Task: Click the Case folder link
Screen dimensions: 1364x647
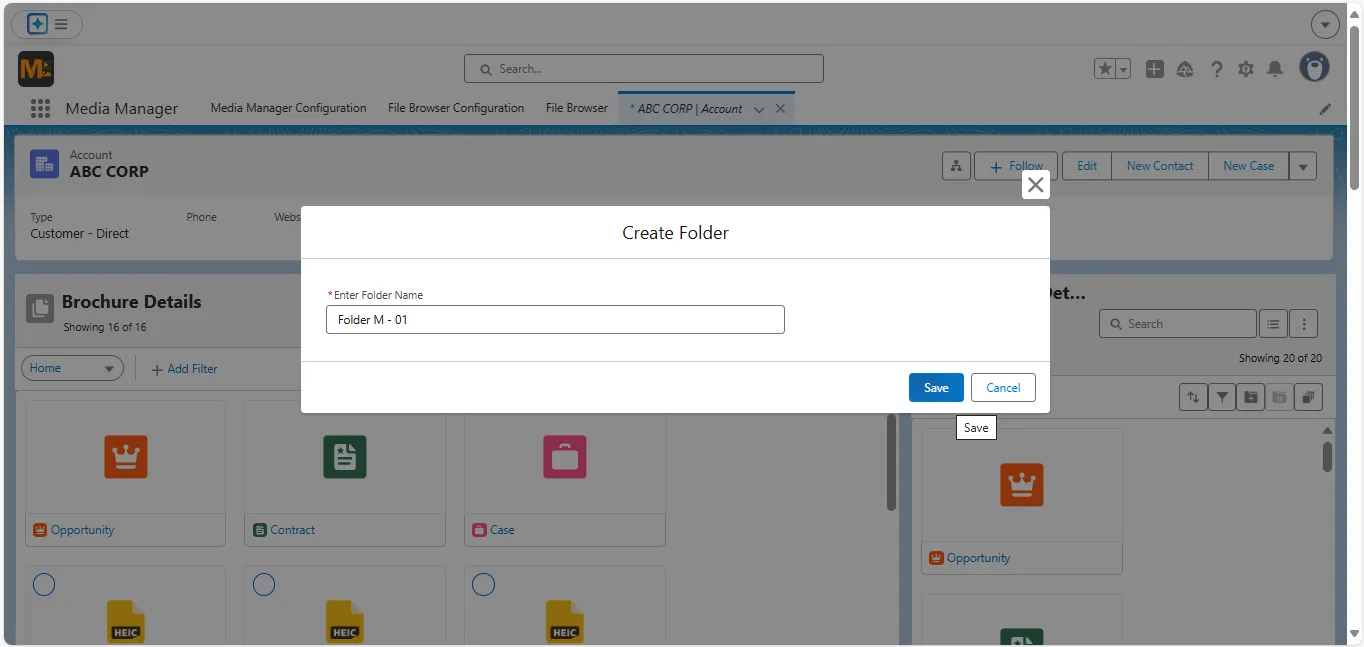Action: pos(502,530)
